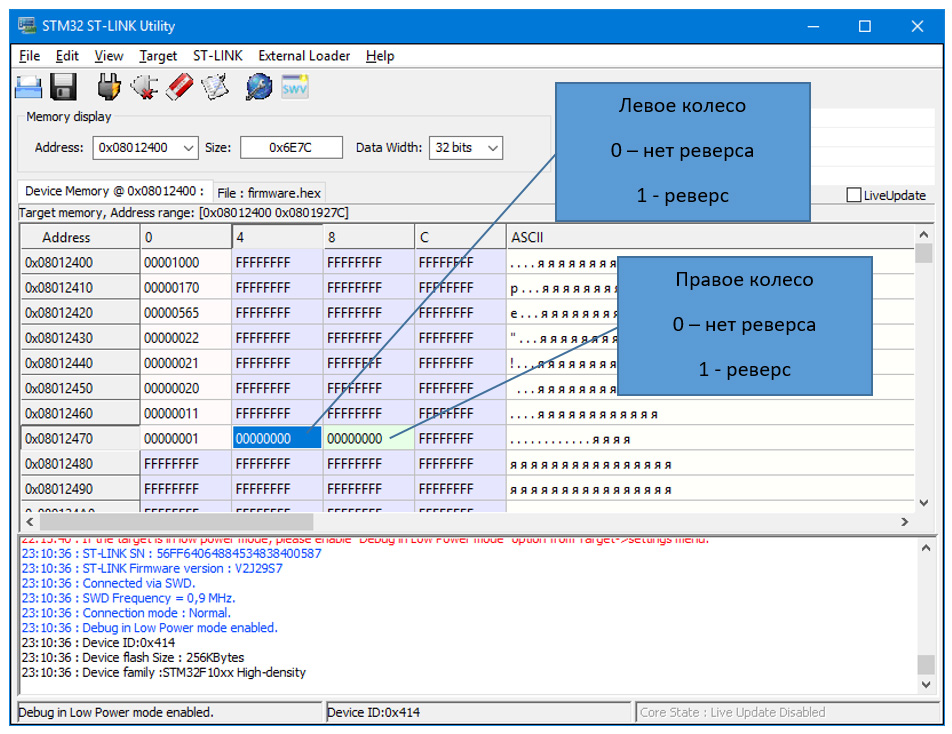This screenshot has width=952, height=734.
Task: Open the Help menu
Action: [380, 56]
